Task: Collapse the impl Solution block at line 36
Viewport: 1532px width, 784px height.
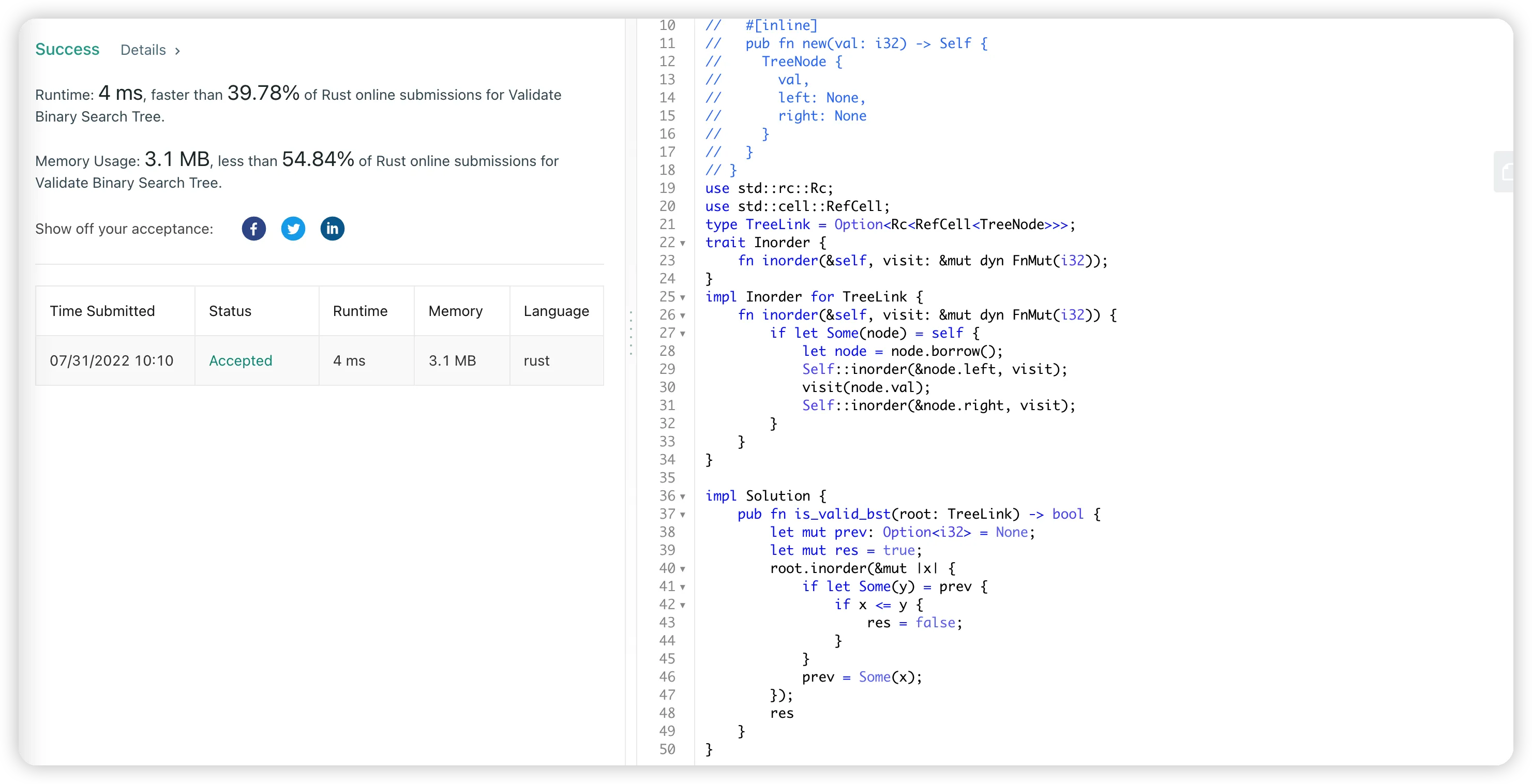Action: tap(682, 496)
